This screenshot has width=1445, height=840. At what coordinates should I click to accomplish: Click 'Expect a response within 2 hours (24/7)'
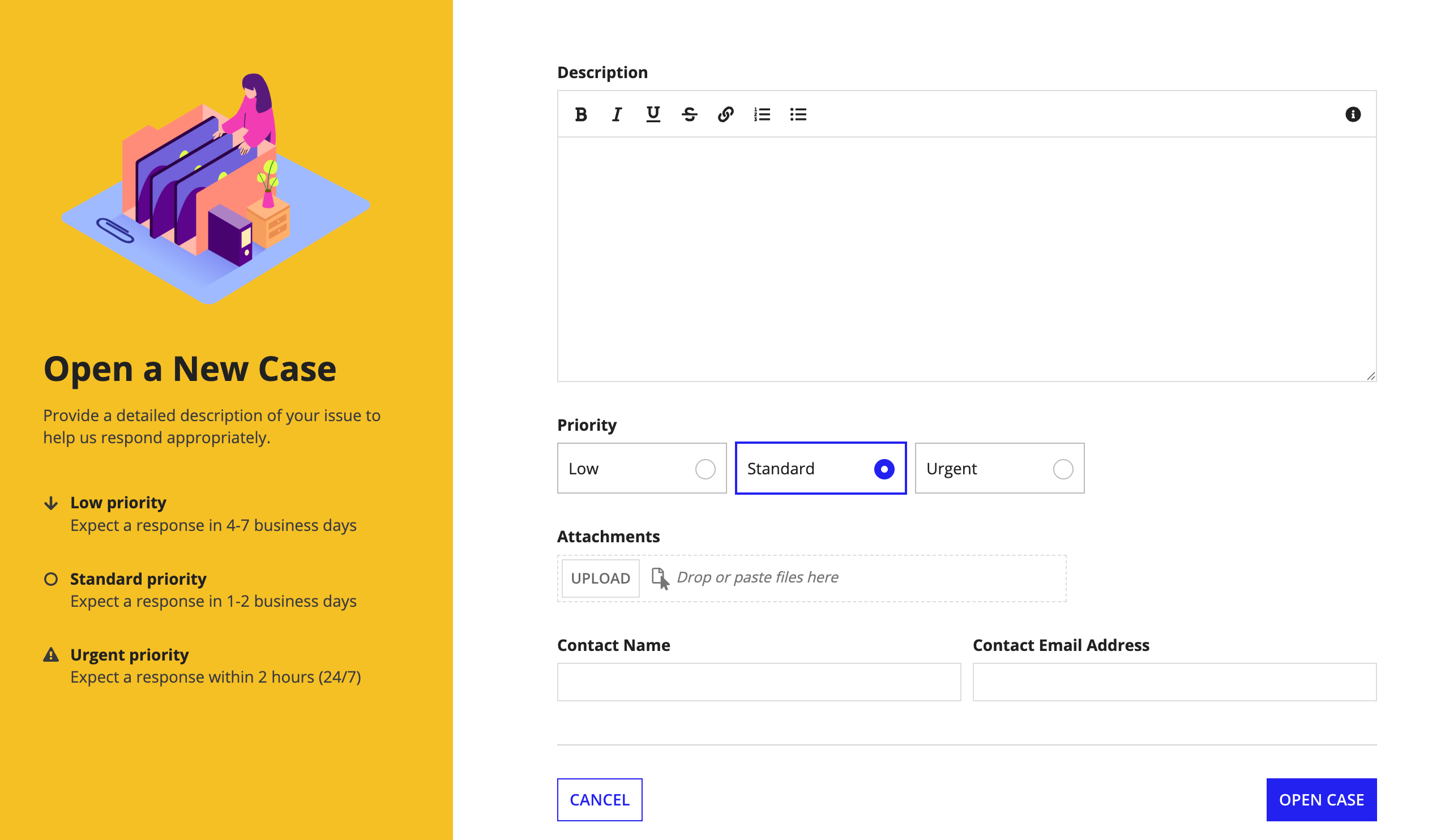click(x=216, y=676)
